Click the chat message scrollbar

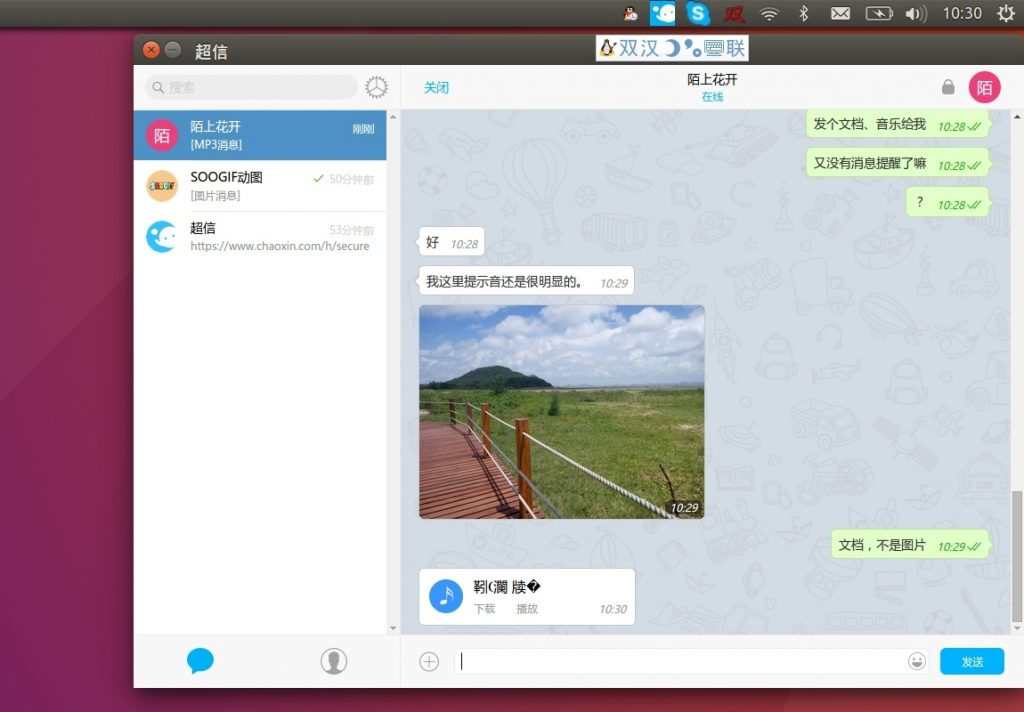pyautogui.click(x=1017, y=555)
